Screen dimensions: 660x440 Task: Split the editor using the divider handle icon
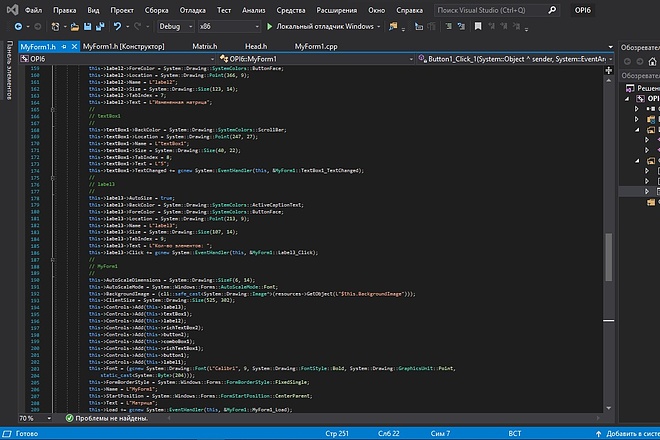(x=609, y=70)
